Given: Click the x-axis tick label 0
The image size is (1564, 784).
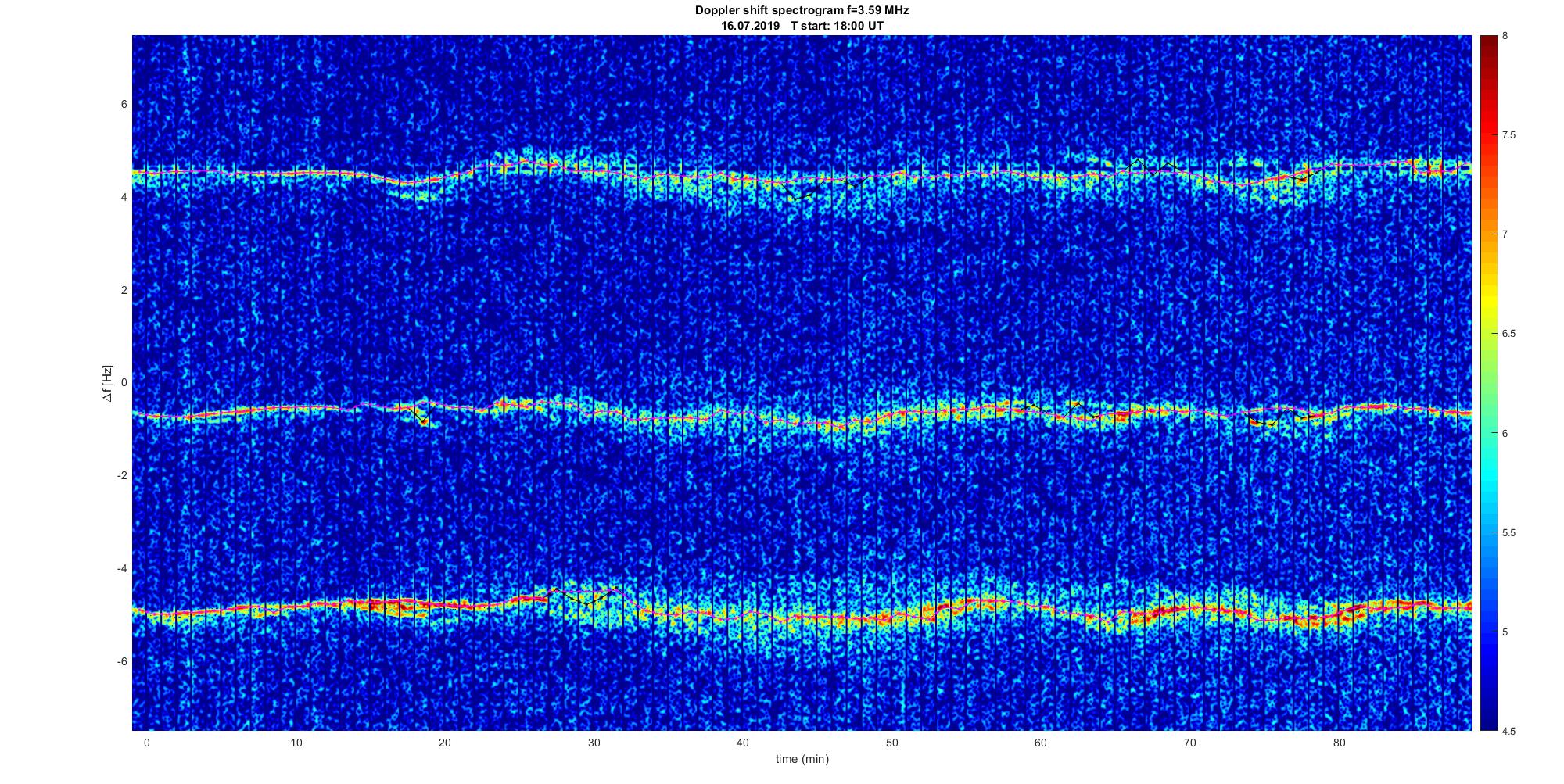Looking at the screenshot, I should pos(146,743).
